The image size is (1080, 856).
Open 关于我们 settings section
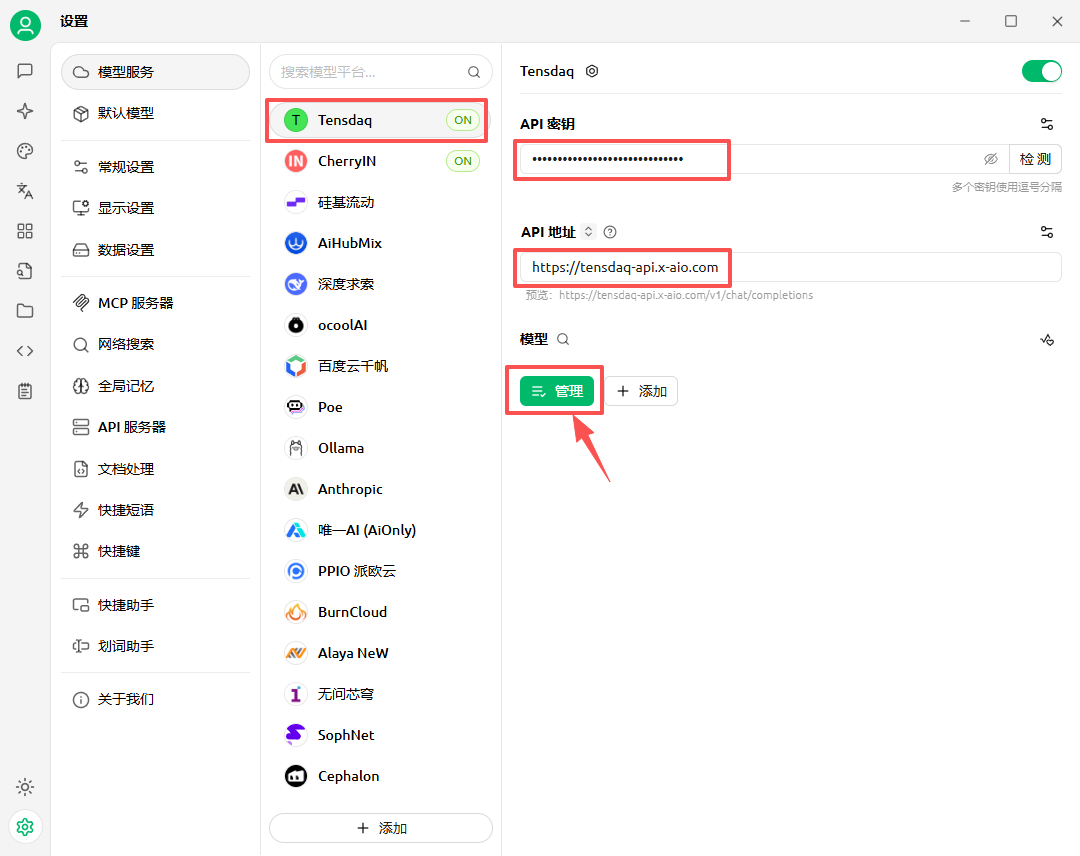155,700
